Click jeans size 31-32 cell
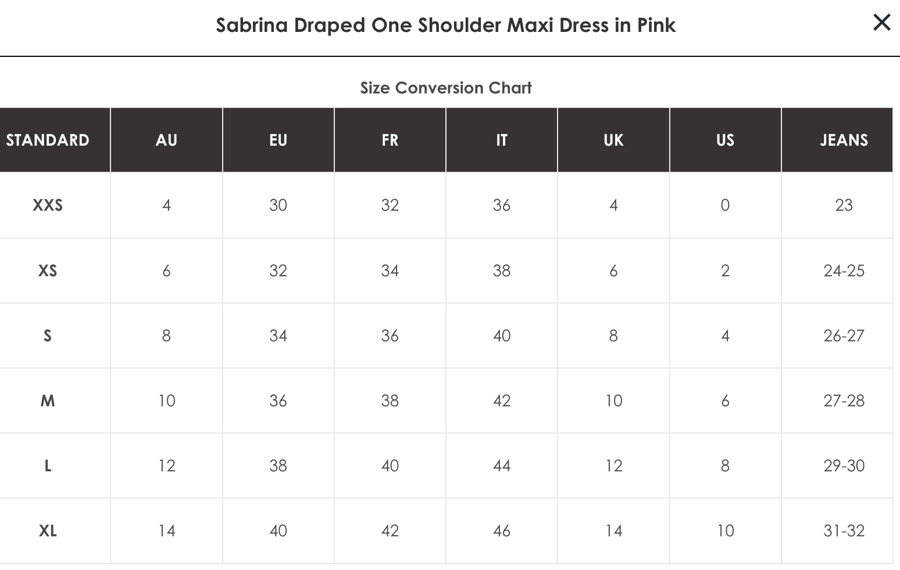 pos(844,531)
